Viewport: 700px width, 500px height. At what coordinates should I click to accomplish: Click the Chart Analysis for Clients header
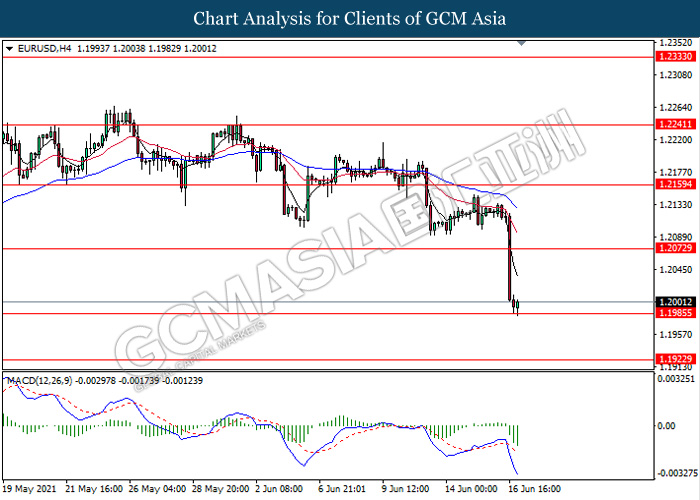pos(350,18)
